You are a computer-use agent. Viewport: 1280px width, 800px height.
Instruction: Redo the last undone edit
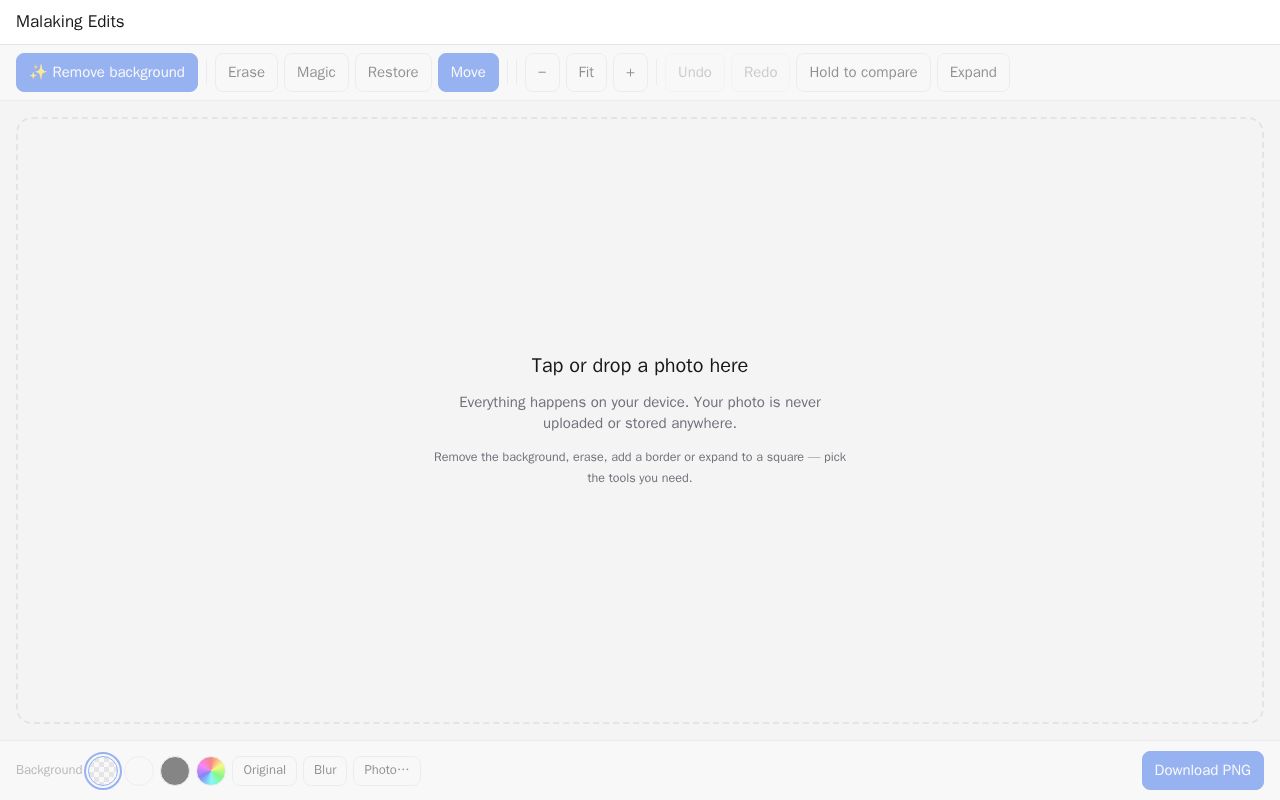point(760,72)
